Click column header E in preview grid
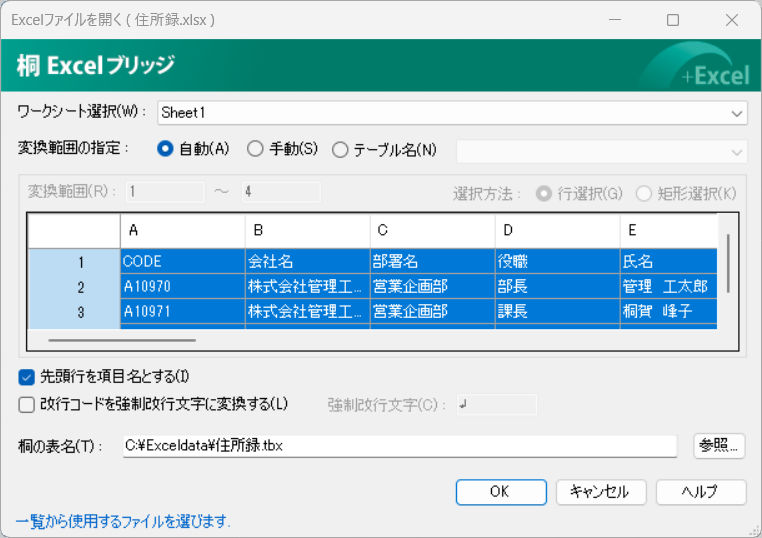Screen dimensions: 762x538 tap(669, 231)
